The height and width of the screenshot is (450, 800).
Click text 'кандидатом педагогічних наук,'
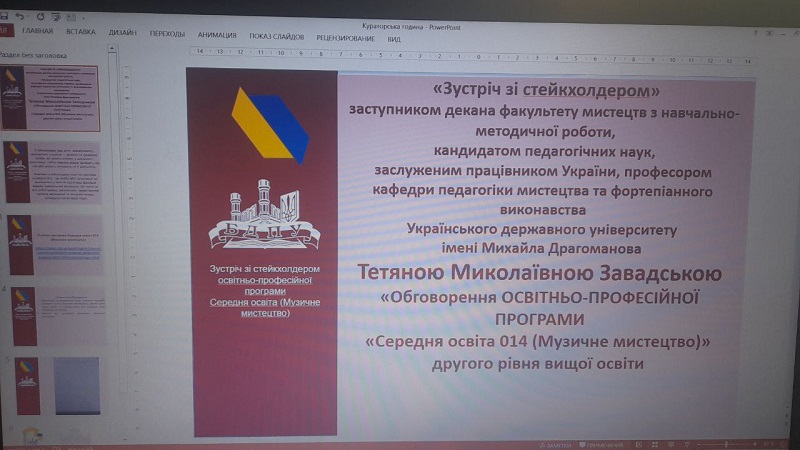pos(544,152)
